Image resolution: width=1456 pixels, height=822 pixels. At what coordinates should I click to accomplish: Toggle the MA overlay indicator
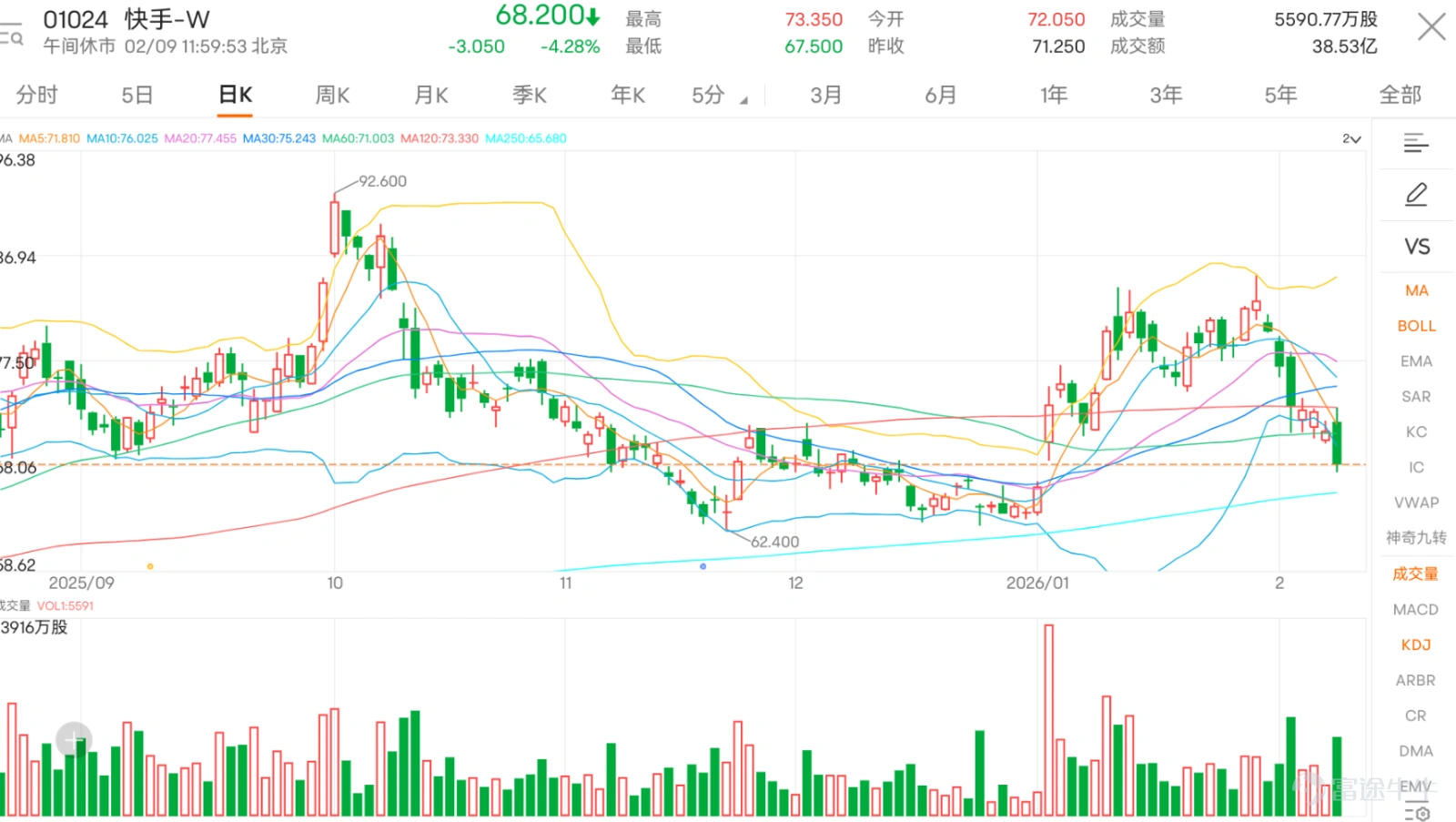tap(1417, 290)
